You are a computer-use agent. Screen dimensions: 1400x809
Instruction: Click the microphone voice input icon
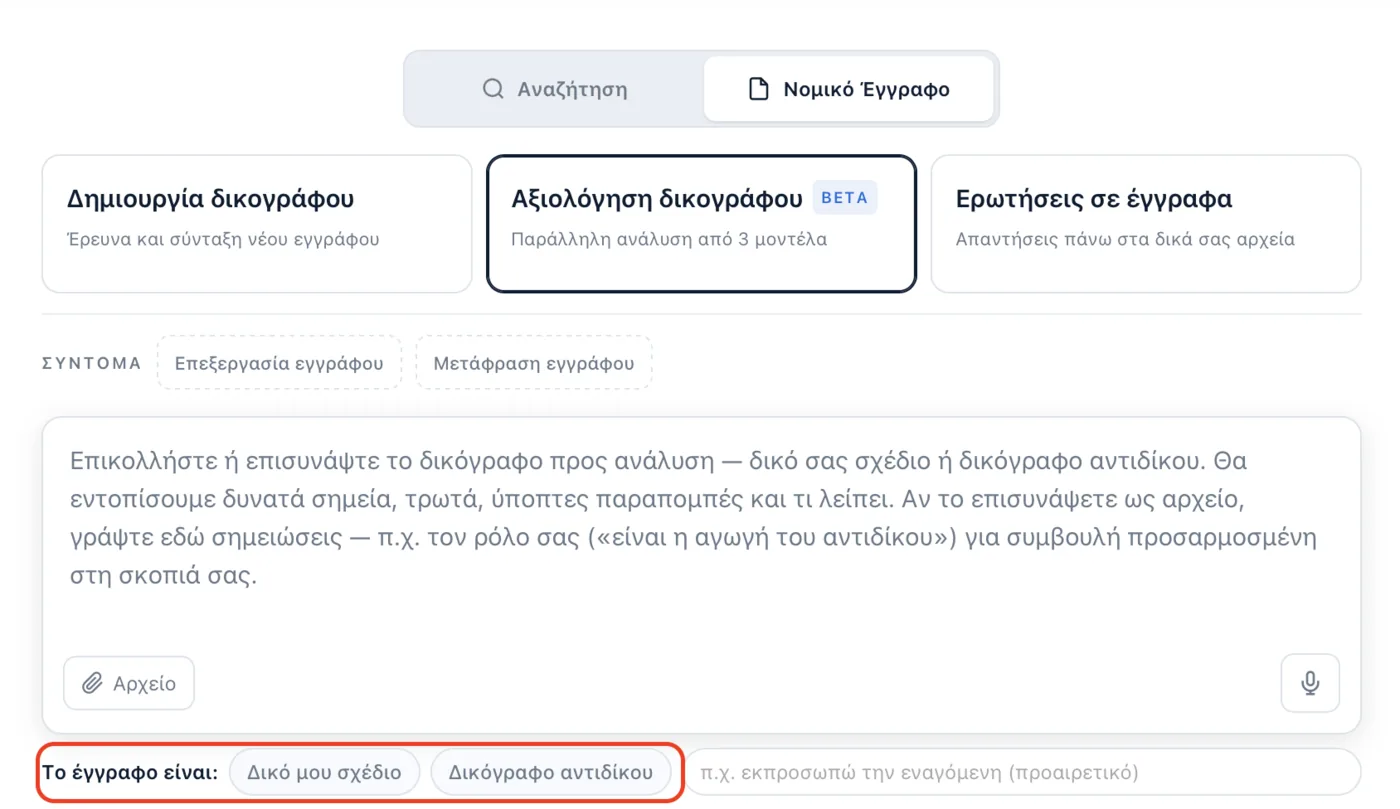click(1310, 683)
